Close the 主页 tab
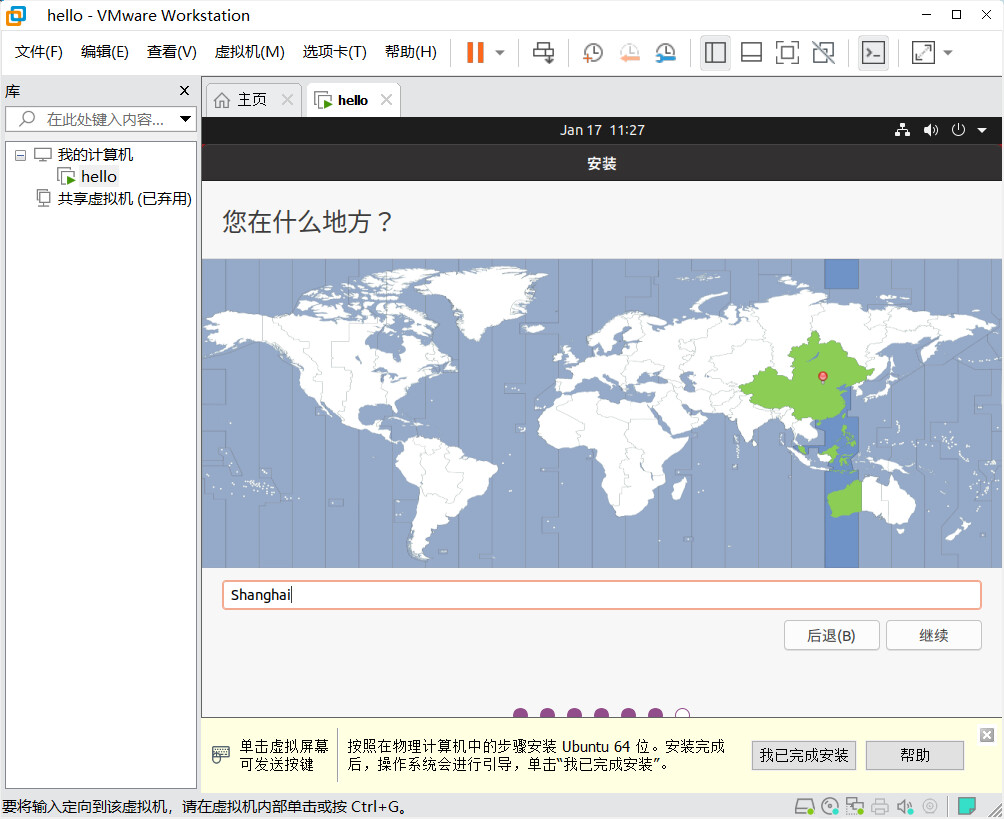This screenshot has height=819, width=1004. [287, 100]
